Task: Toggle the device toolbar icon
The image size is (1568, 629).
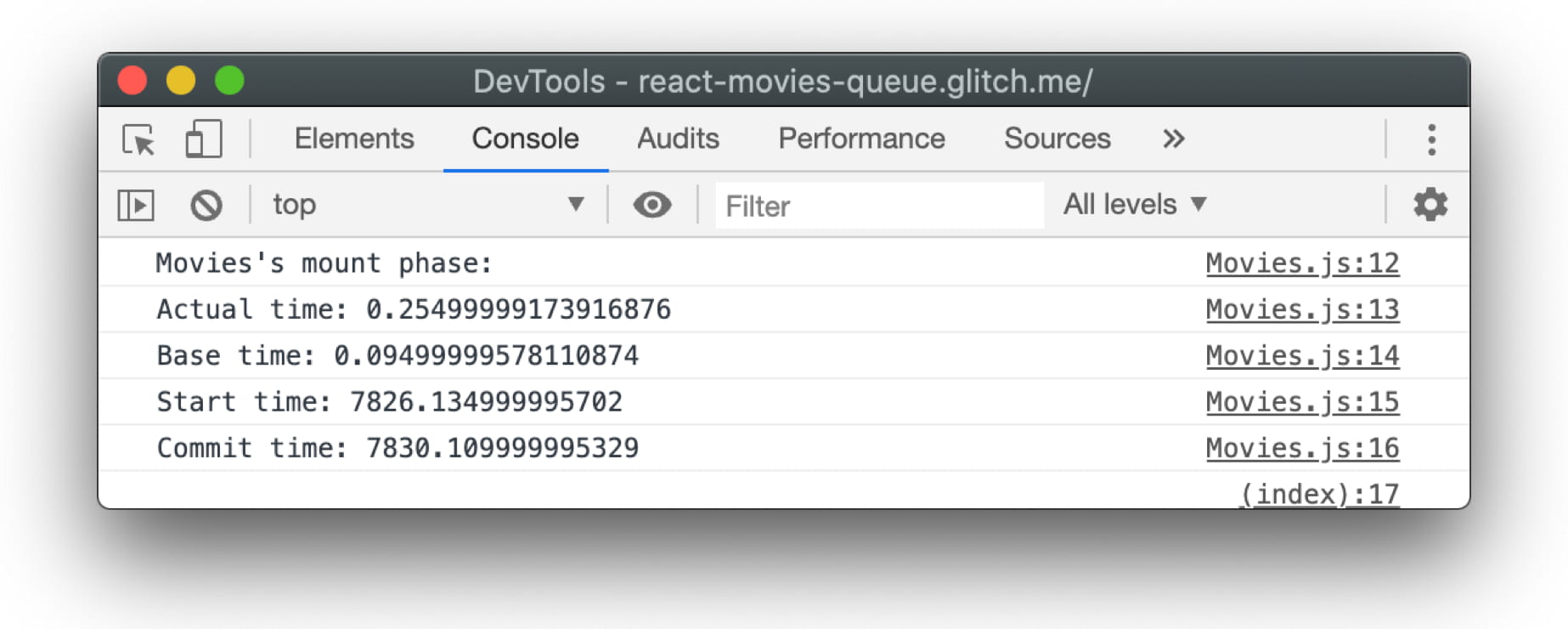Action: click(x=203, y=139)
